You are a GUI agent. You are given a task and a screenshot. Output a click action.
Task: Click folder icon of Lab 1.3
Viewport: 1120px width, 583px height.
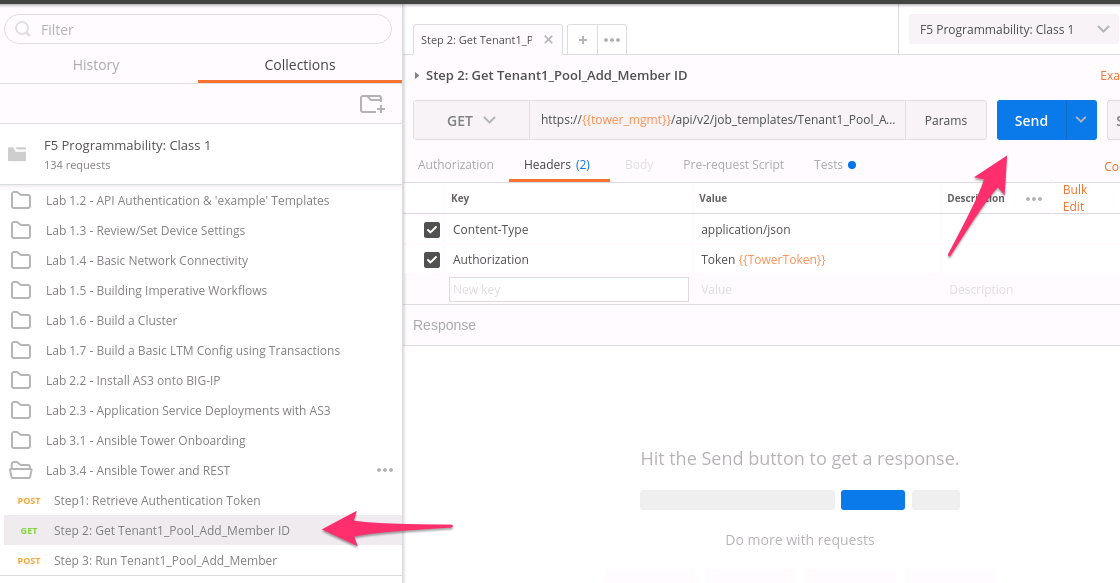(x=21, y=231)
